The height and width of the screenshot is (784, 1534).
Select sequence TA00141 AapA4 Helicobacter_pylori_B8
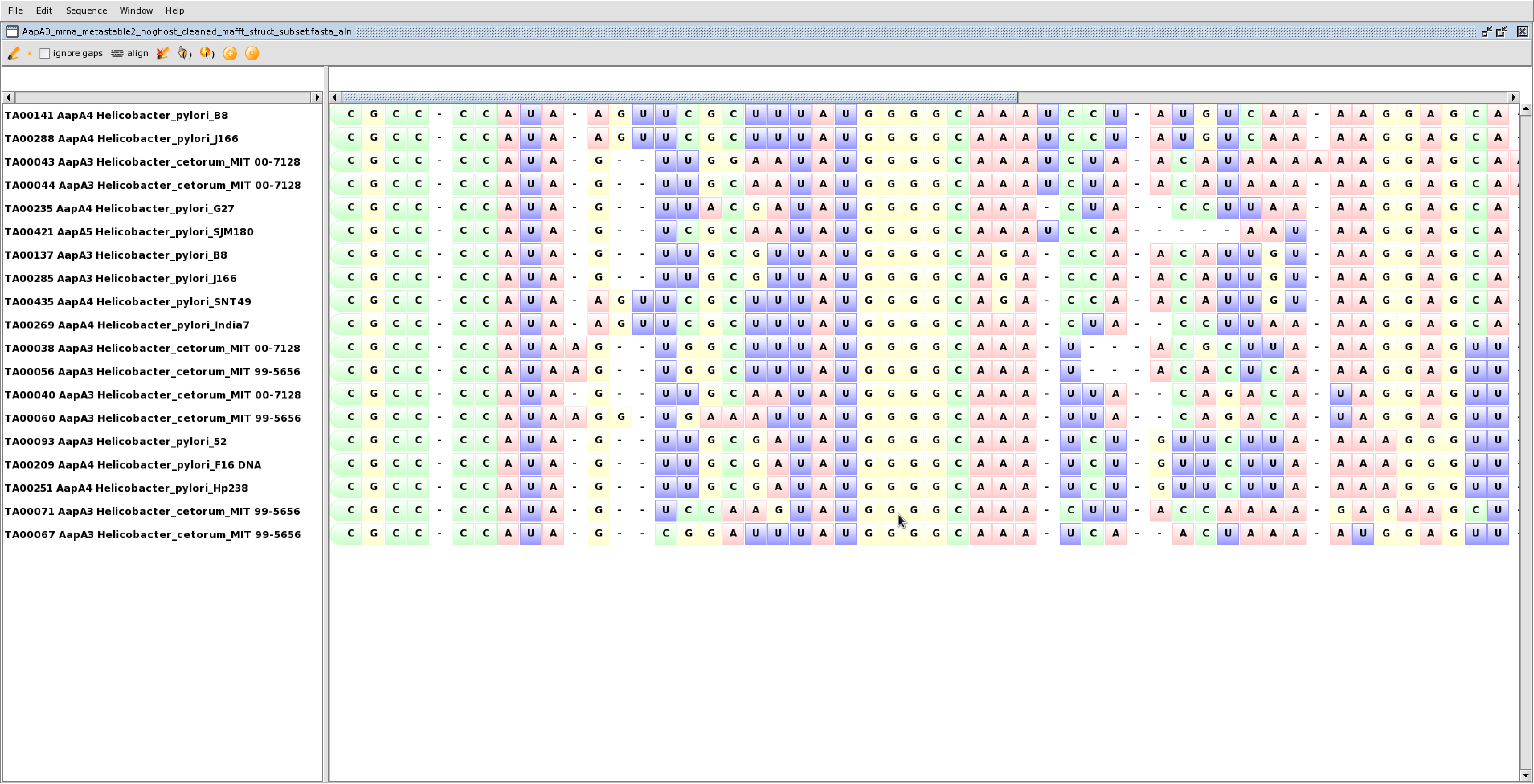(x=116, y=115)
